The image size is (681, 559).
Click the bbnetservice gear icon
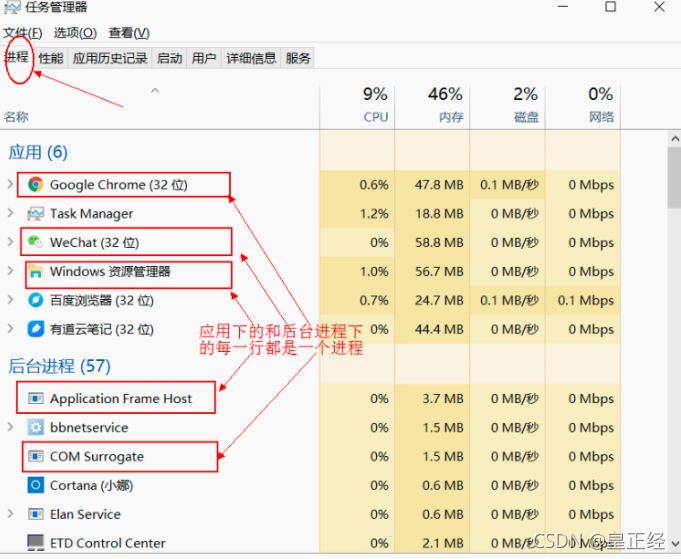(x=35, y=427)
